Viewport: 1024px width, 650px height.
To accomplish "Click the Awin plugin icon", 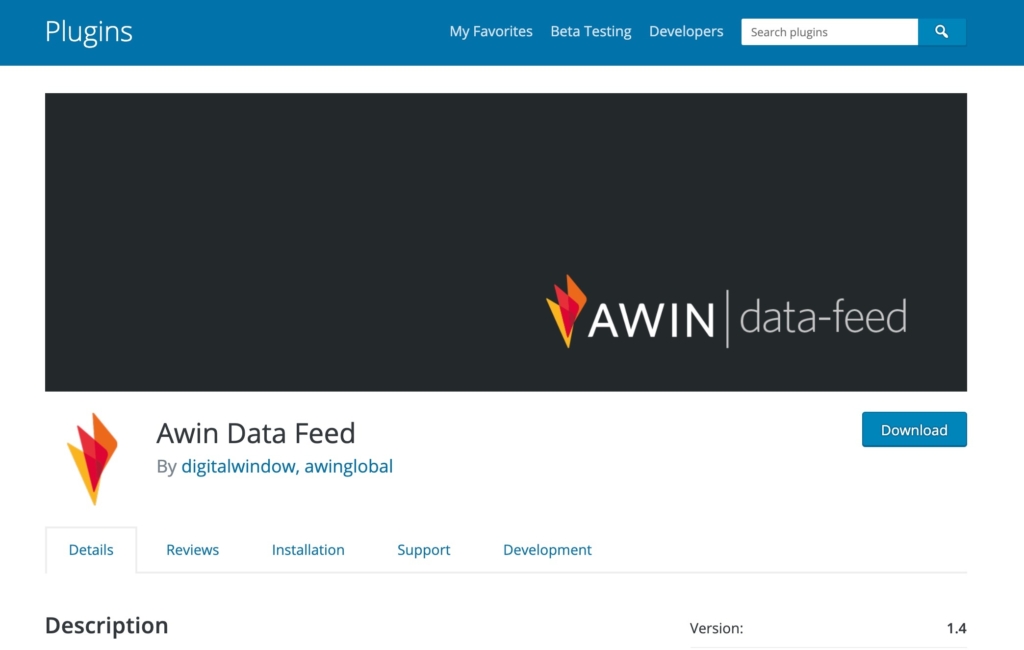I will (x=93, y=458).
